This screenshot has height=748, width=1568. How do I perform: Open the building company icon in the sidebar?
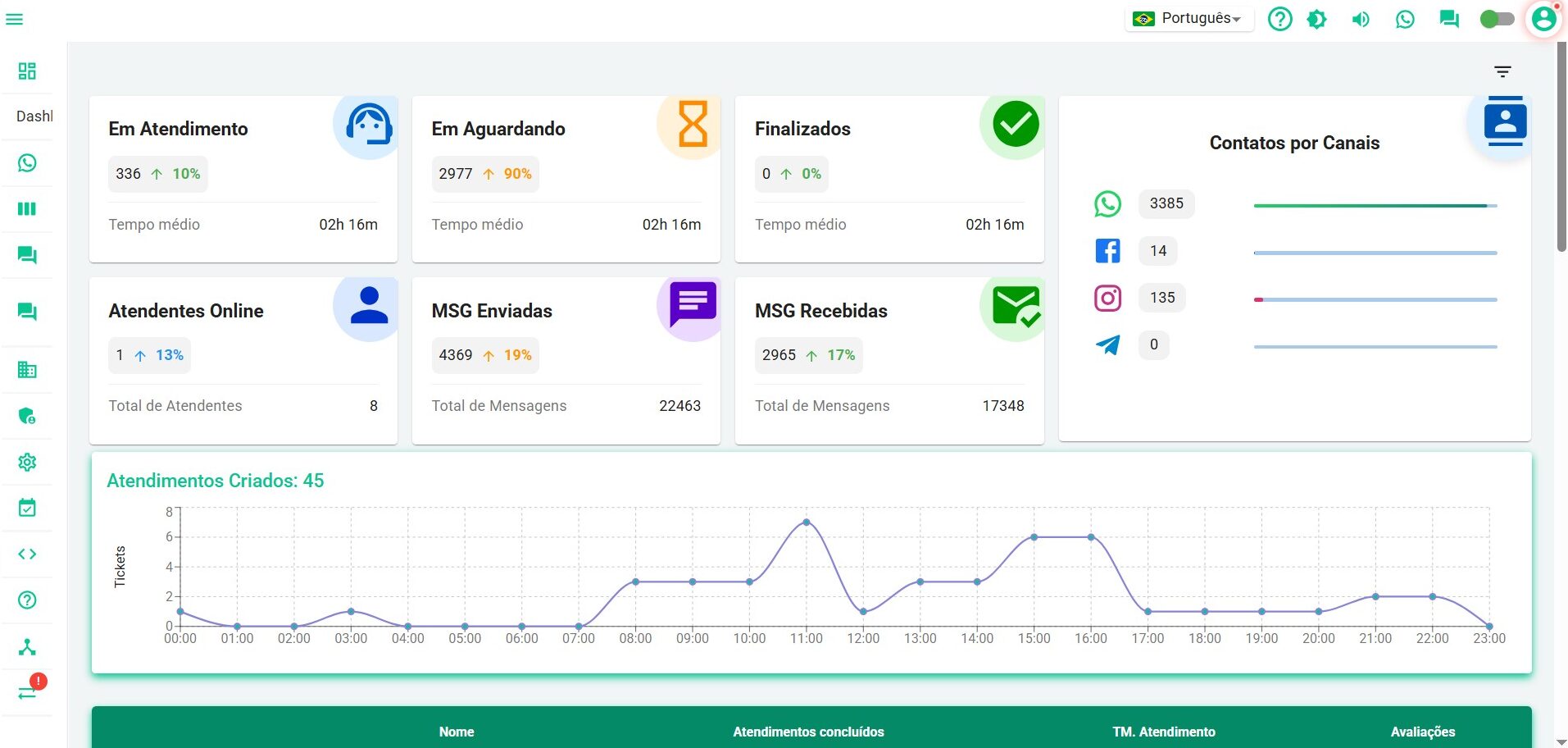(27, 370)
